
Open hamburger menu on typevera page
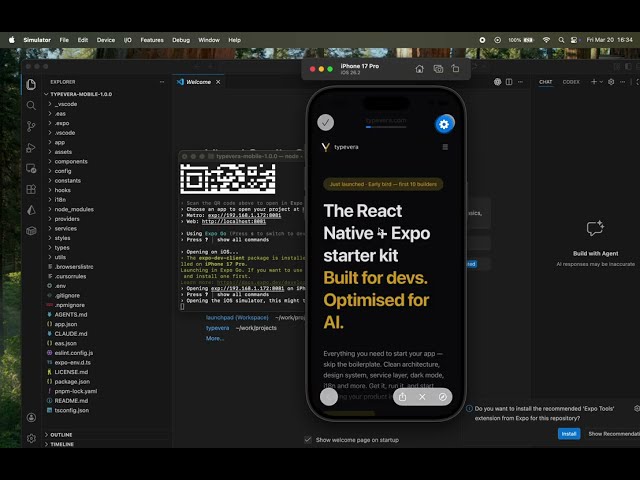(x=445, y=147)
